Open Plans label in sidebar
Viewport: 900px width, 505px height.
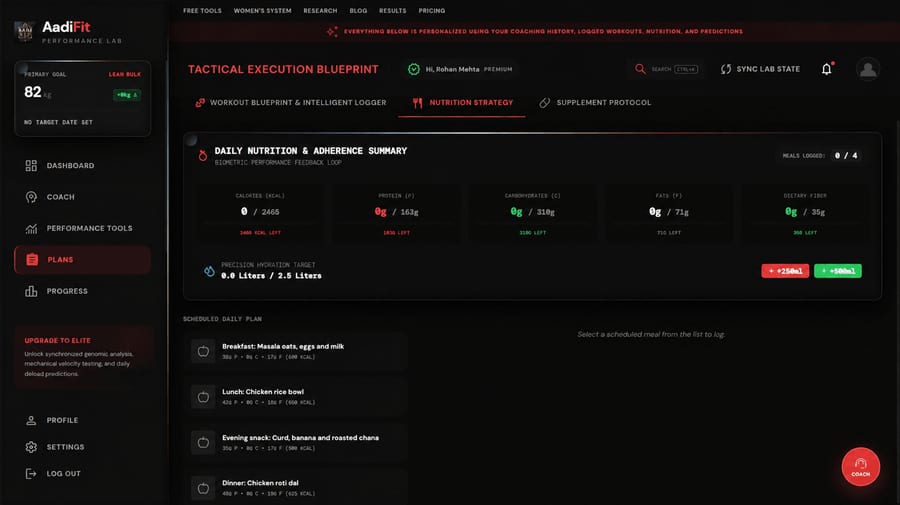[60, 260]
